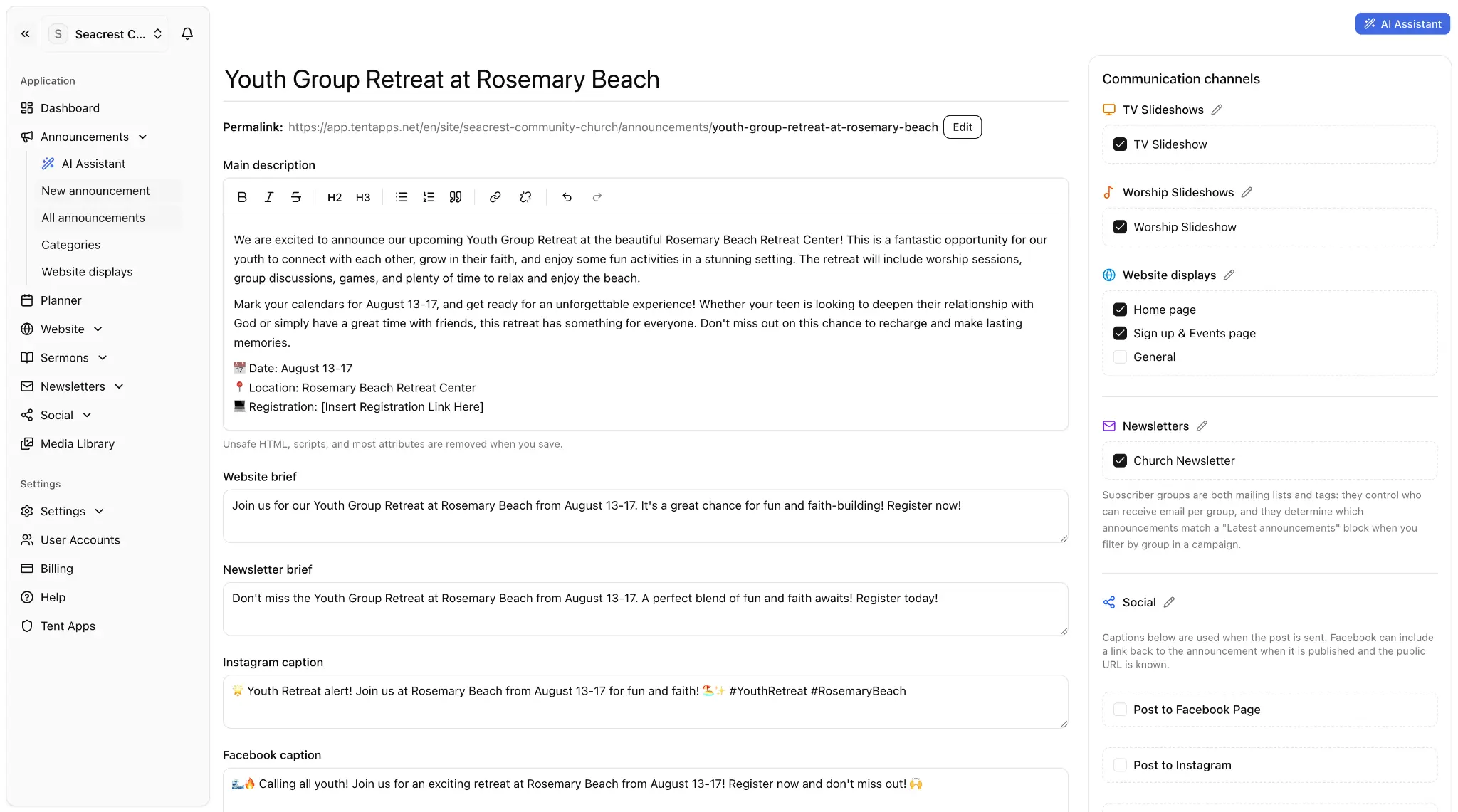Open the Planner page

[61, 300]
